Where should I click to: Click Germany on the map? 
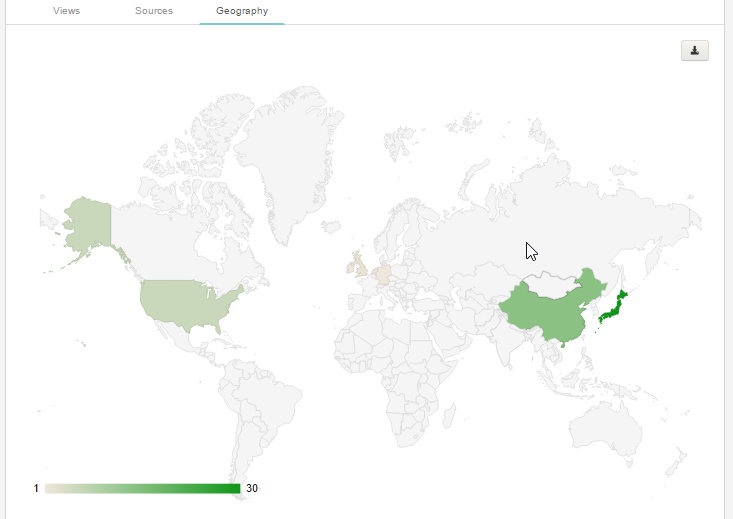coord(382,274)
